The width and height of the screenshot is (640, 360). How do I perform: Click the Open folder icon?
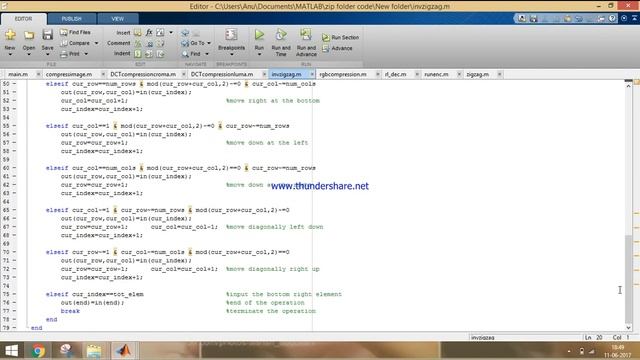coord(29,36)
